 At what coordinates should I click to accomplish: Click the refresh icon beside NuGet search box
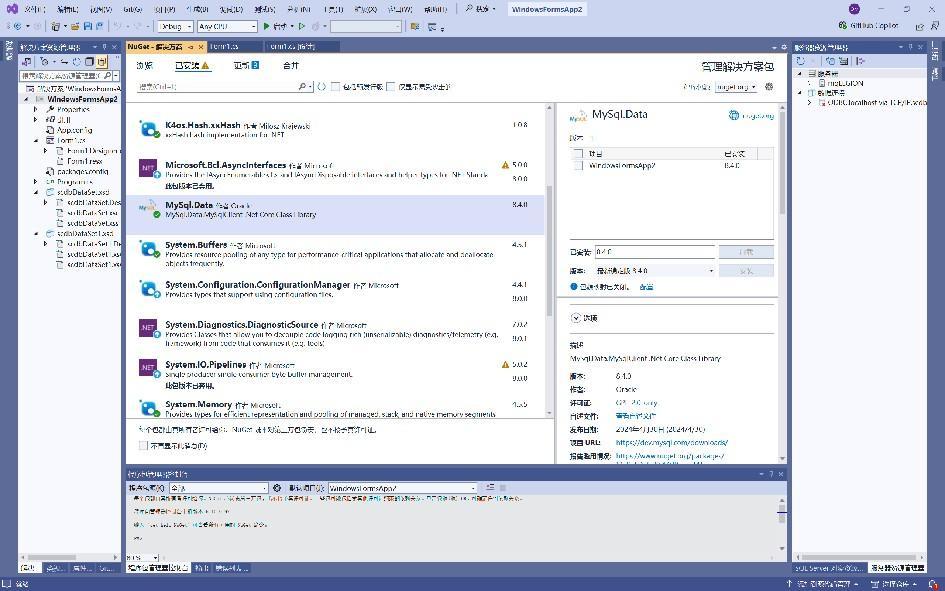pyautogui.click(x=321, y=87)
